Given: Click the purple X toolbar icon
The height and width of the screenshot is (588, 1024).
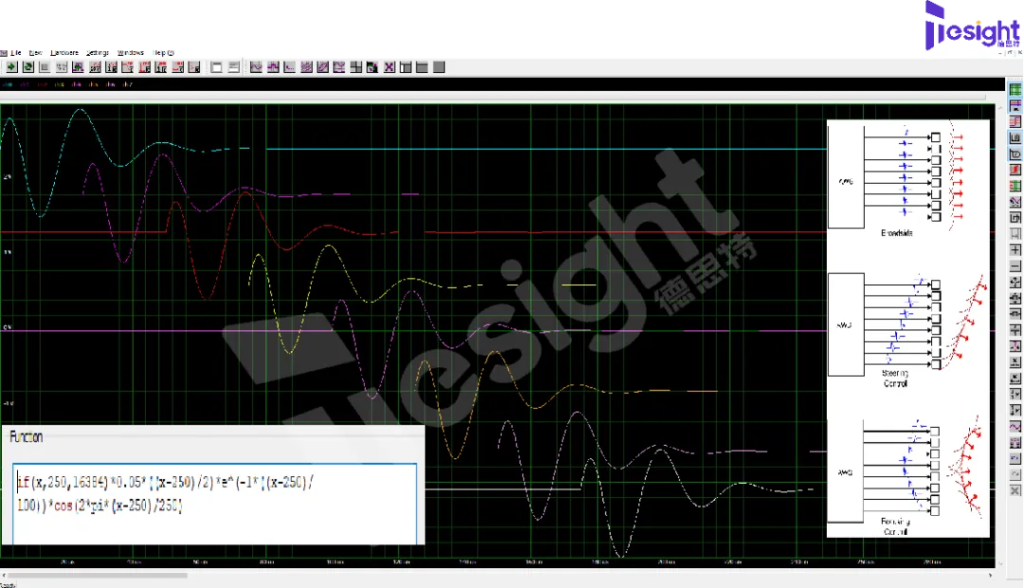Looking at the screenshot, I should point(389,67).
